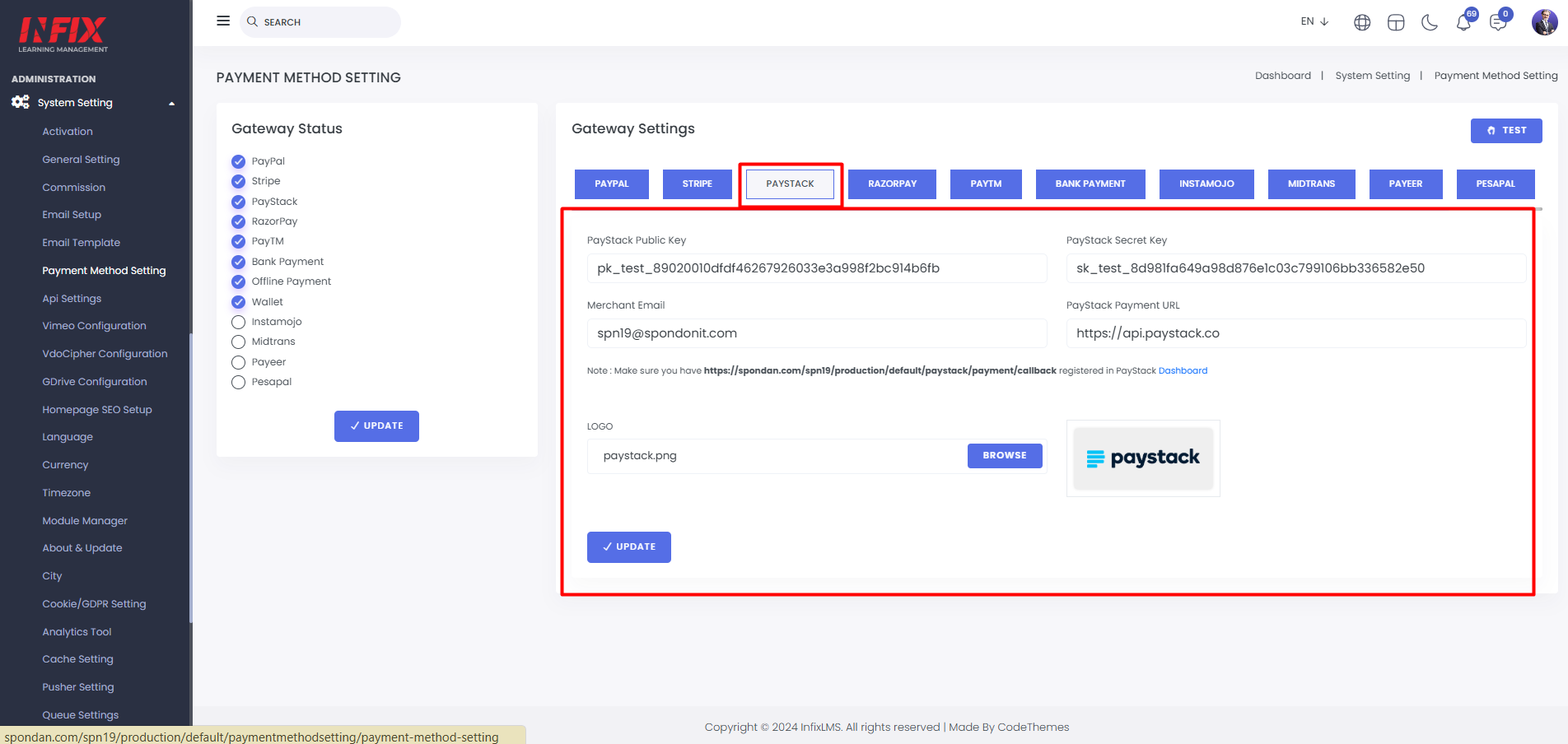Open Email Setup in sidebar
Screen dimensions: 1568x744
[x=72, y=215]
